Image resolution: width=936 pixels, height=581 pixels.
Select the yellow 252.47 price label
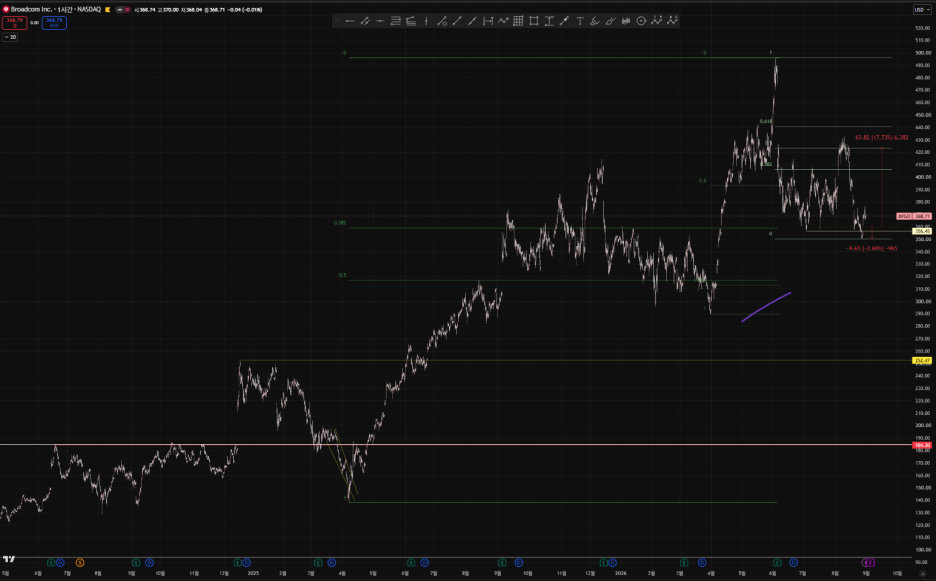[x=922, y=361]
